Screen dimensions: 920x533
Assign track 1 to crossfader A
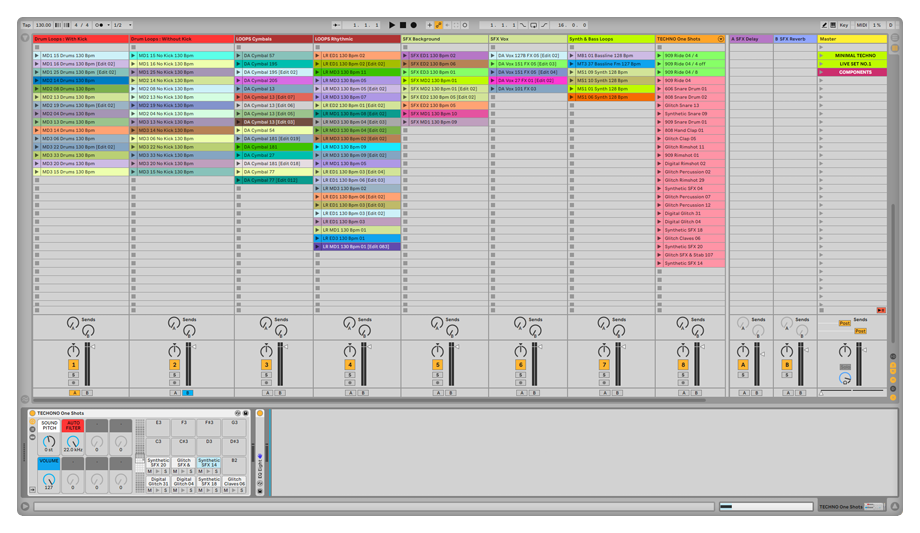(x=74, y=393)
